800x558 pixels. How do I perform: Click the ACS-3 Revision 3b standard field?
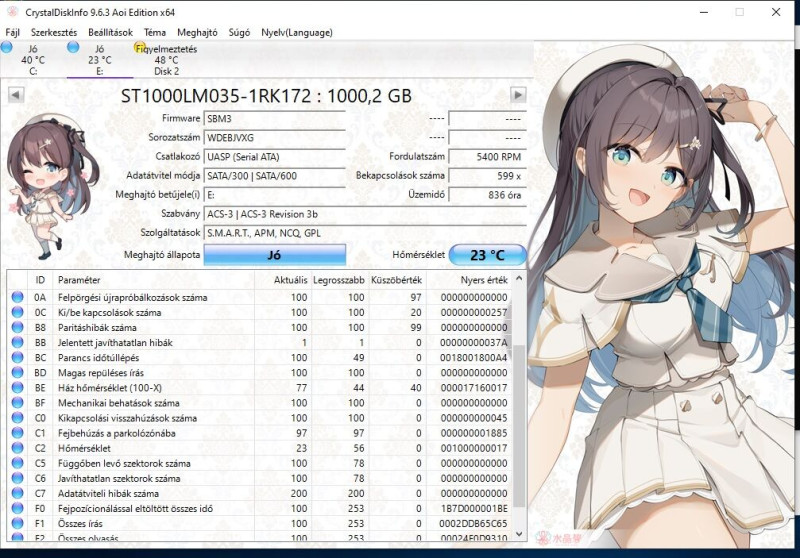(x=365, y=214)
